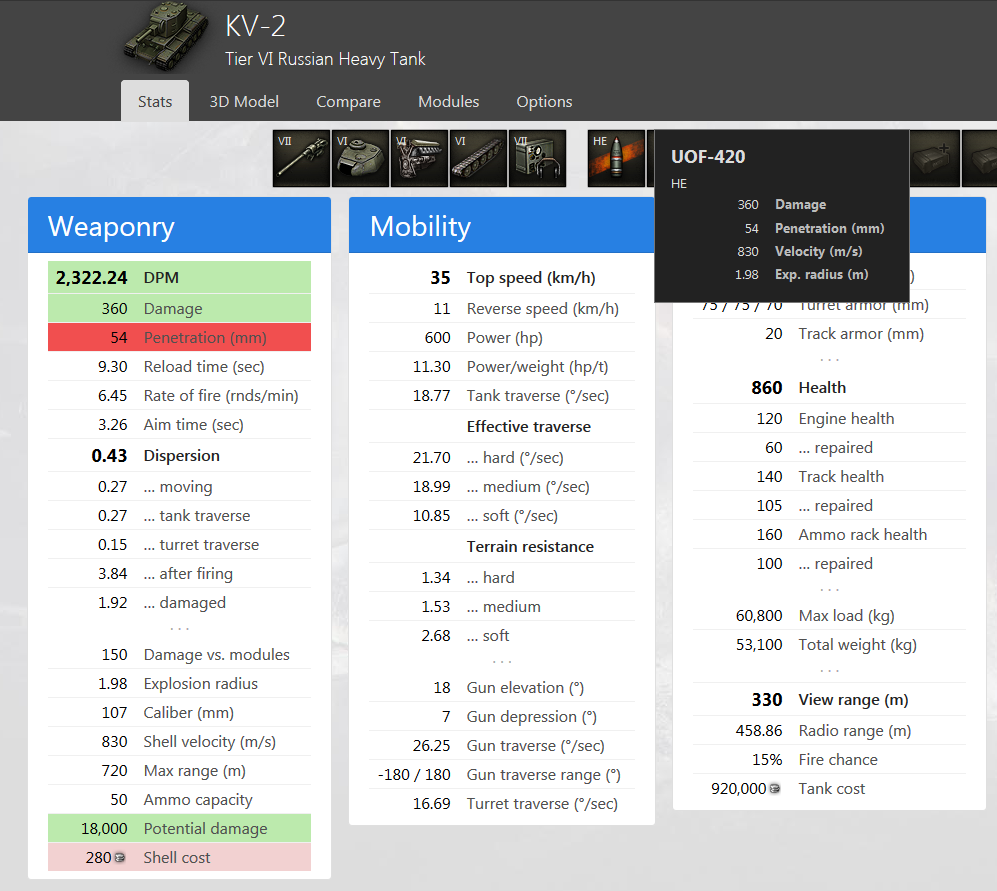This screenshot has height=891, width=997.
Task: Select the radio module icon
Action: click(x=537, y=158)
